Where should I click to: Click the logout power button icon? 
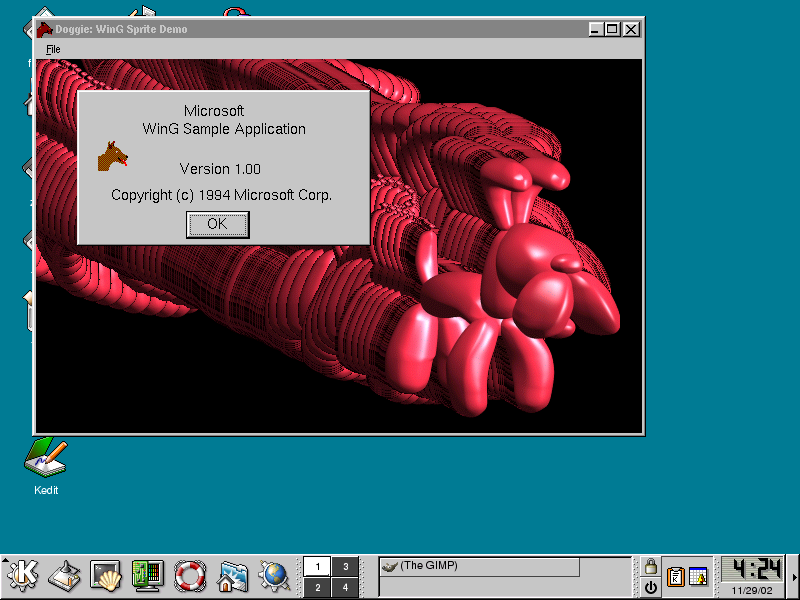[x=650, y=587]
